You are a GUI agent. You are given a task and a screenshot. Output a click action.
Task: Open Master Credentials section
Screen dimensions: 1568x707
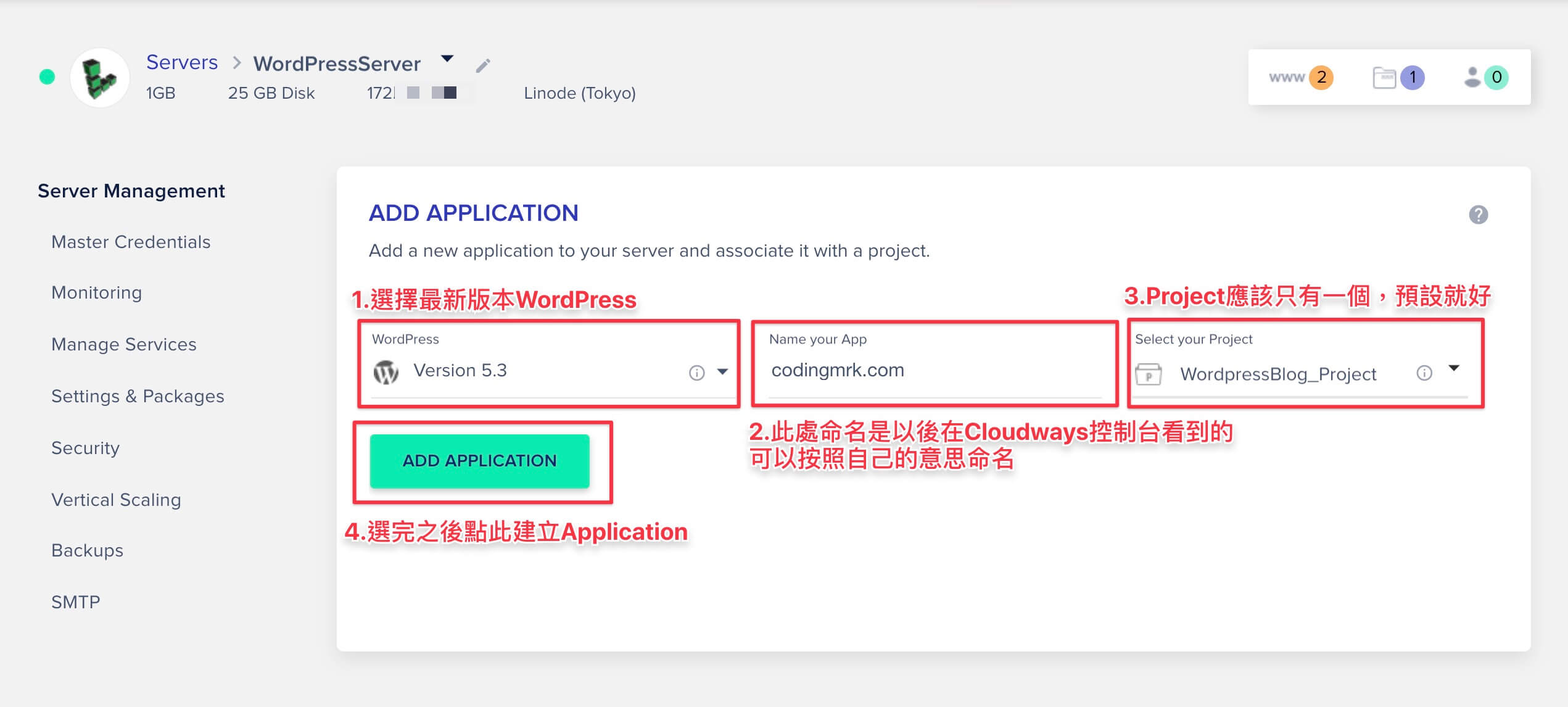(x=131, y=242)
